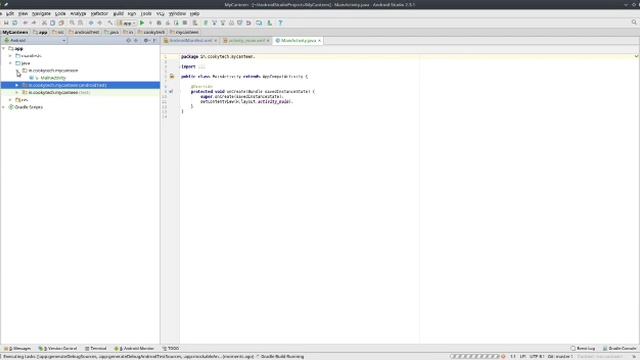Screen dimensions: 640x360
Task: Open the Tools menu
Action: coord(146,13)
